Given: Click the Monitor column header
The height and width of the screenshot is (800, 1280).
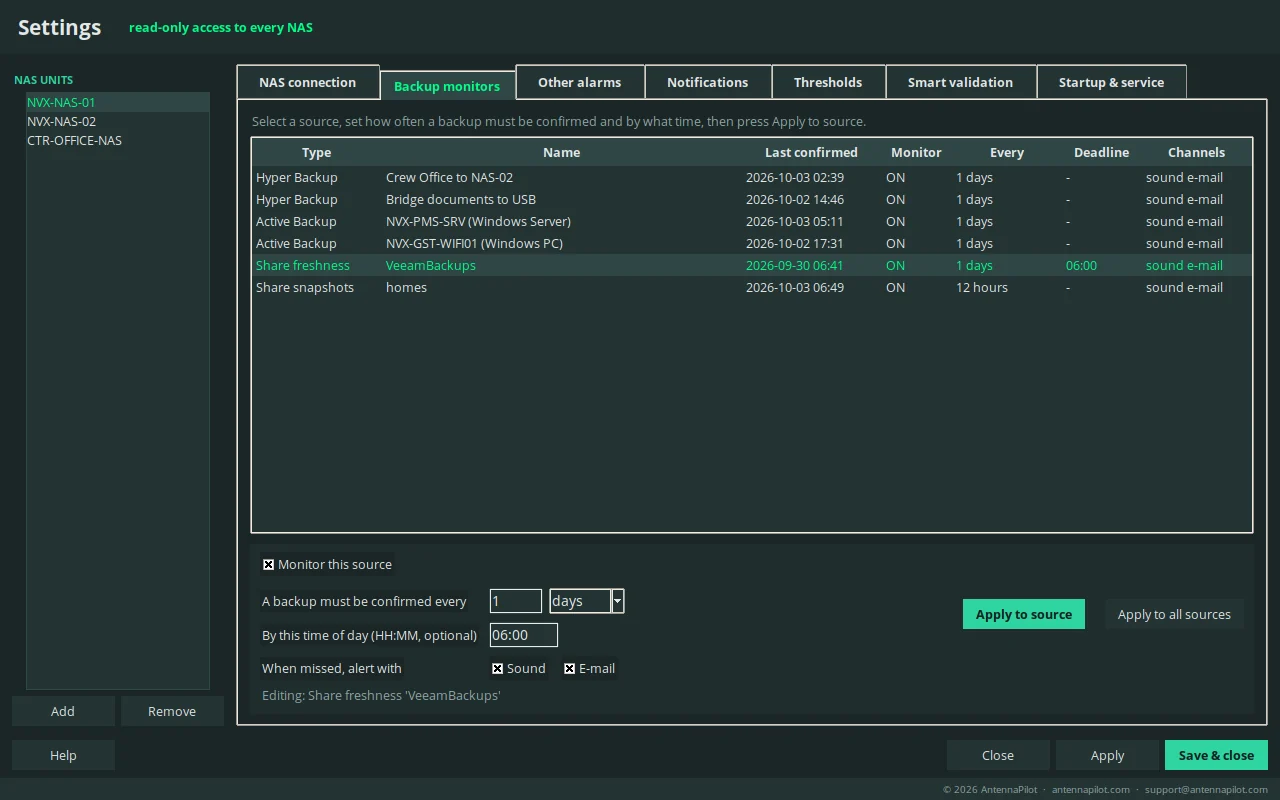Looking at the screenshot, I should (917, 152).
